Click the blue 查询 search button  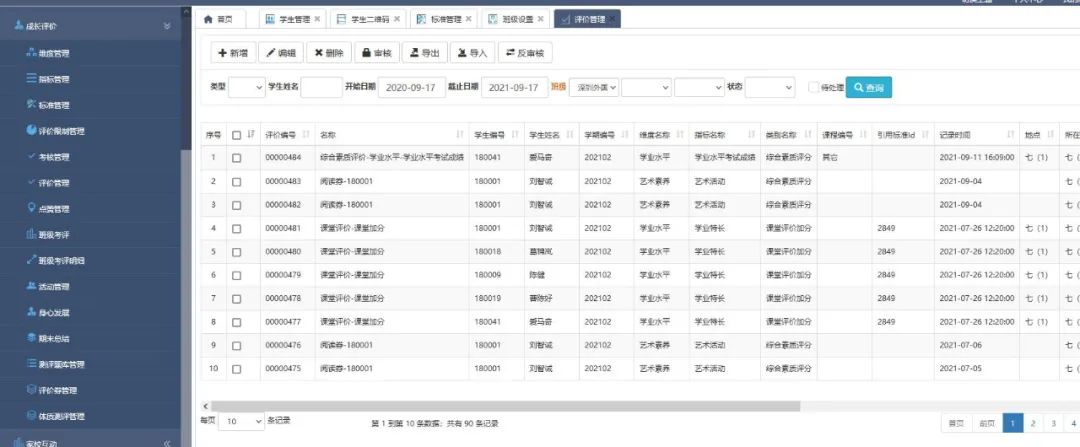(868, 88)
